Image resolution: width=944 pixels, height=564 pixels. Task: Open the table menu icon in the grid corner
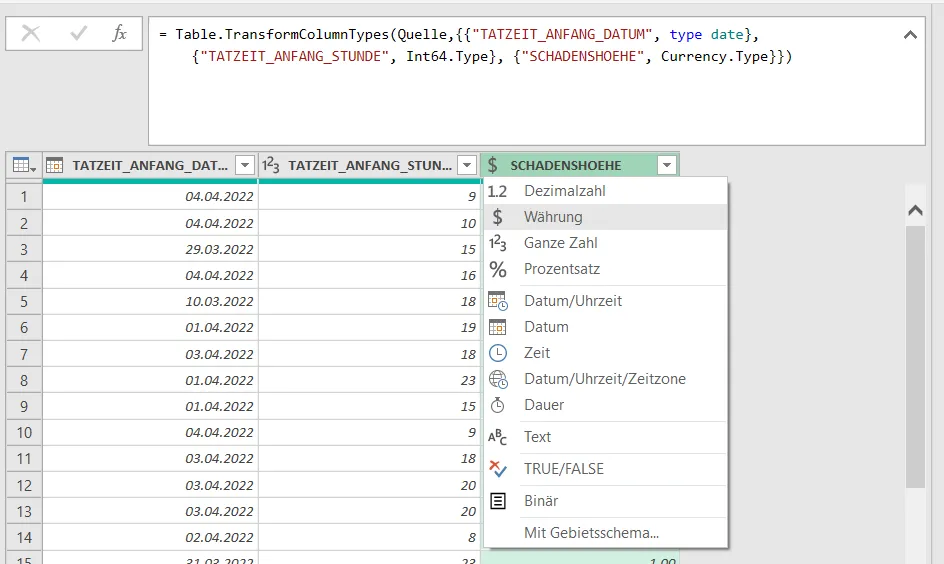pos(24,165)
